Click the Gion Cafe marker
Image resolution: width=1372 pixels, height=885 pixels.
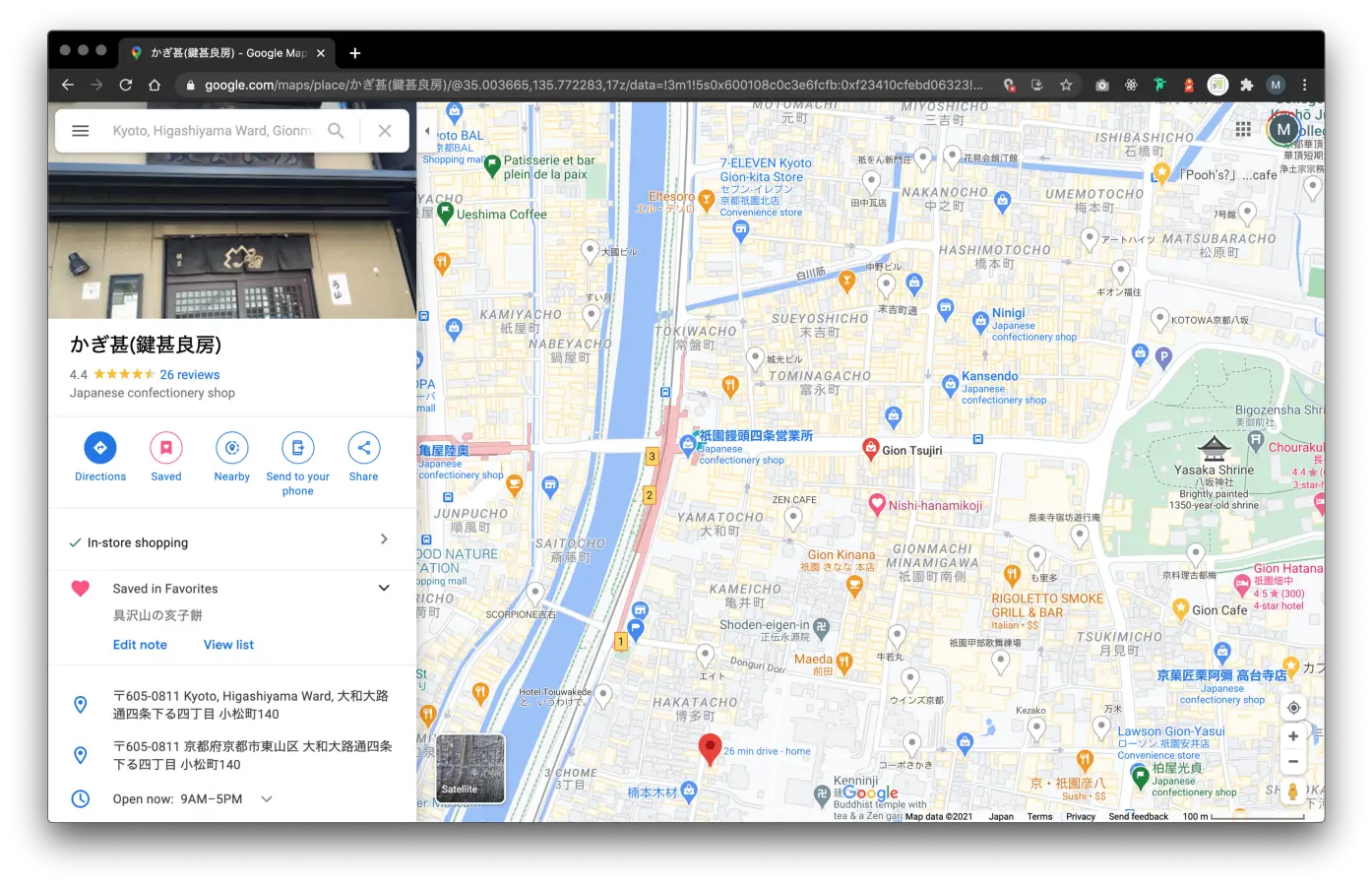1180,609
